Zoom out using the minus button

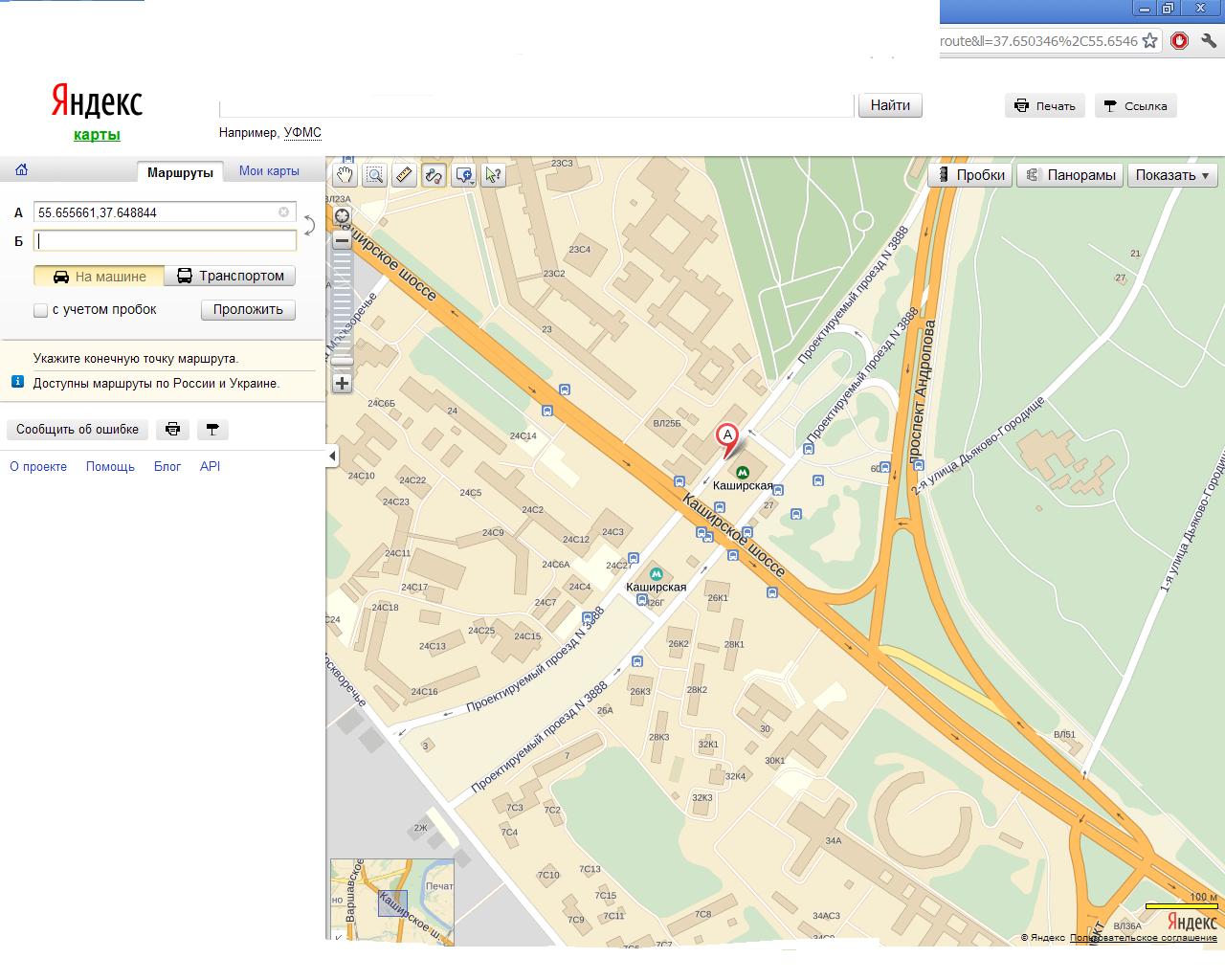click(342, 241)
